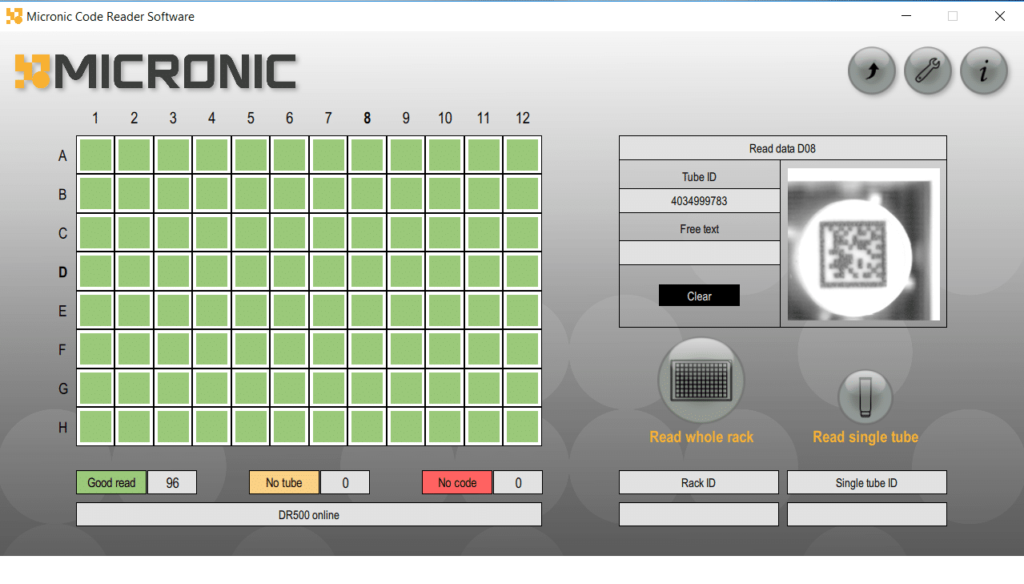Select well D8 in the rack grid
Image resolution: width=1024 pixels, height=584 pixels.
click(x=367, y=272)
